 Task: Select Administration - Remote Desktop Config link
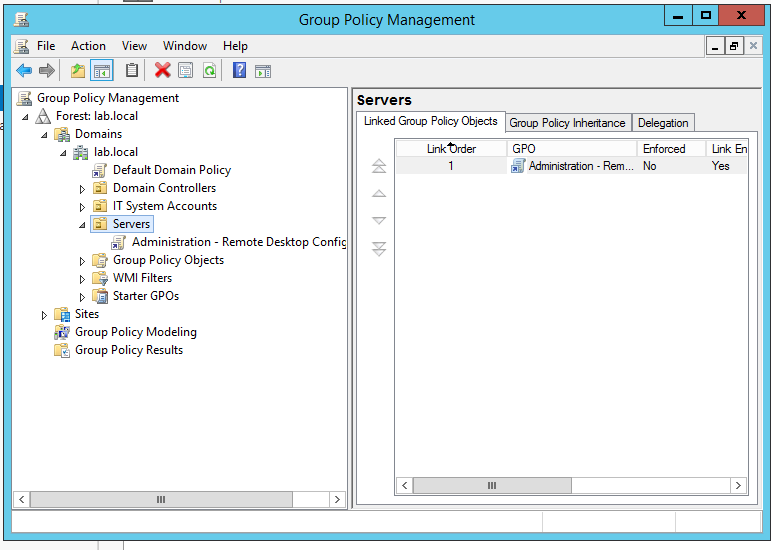coord(239,242)
